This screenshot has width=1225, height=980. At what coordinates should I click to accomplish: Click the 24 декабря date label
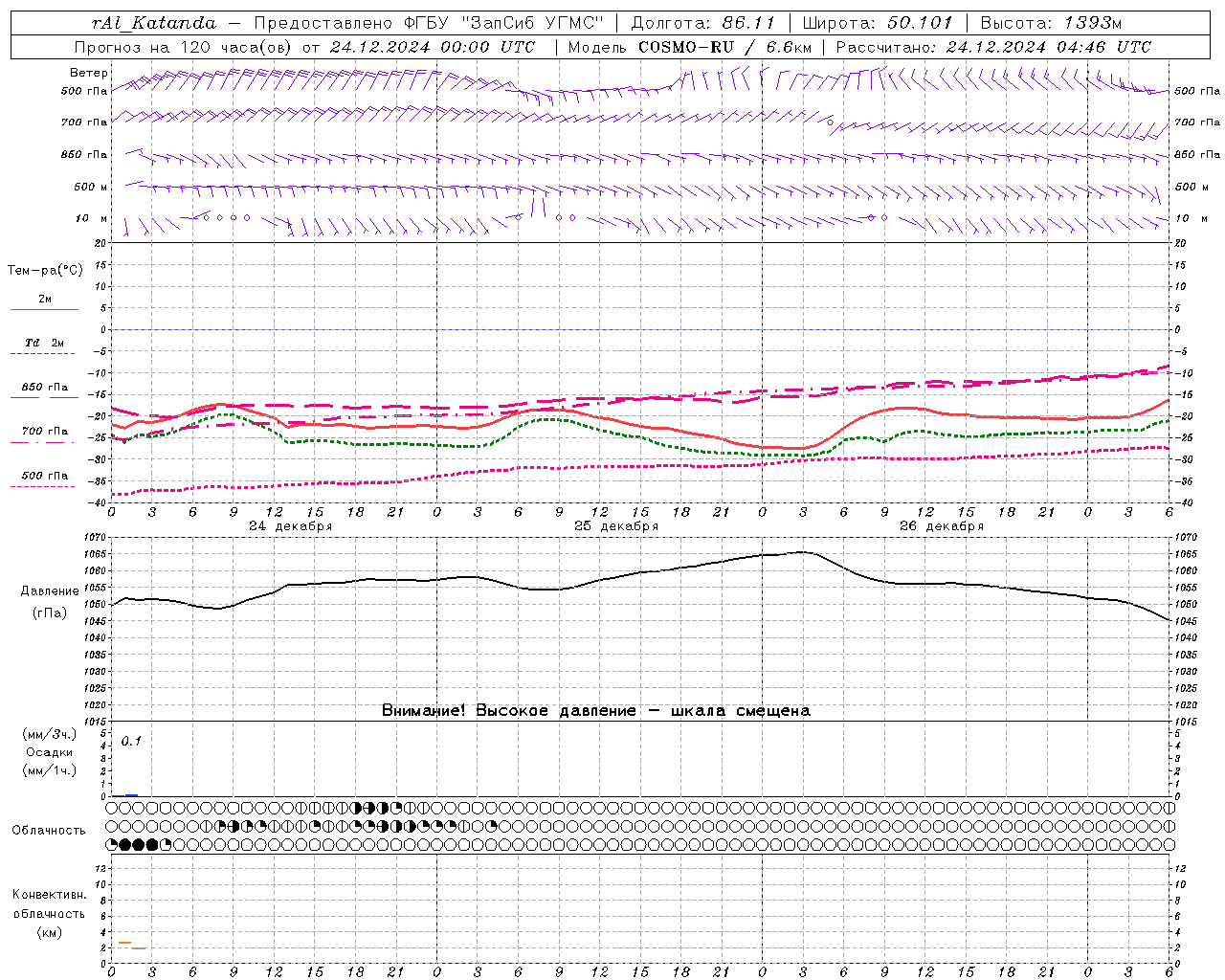click(290, 526)
